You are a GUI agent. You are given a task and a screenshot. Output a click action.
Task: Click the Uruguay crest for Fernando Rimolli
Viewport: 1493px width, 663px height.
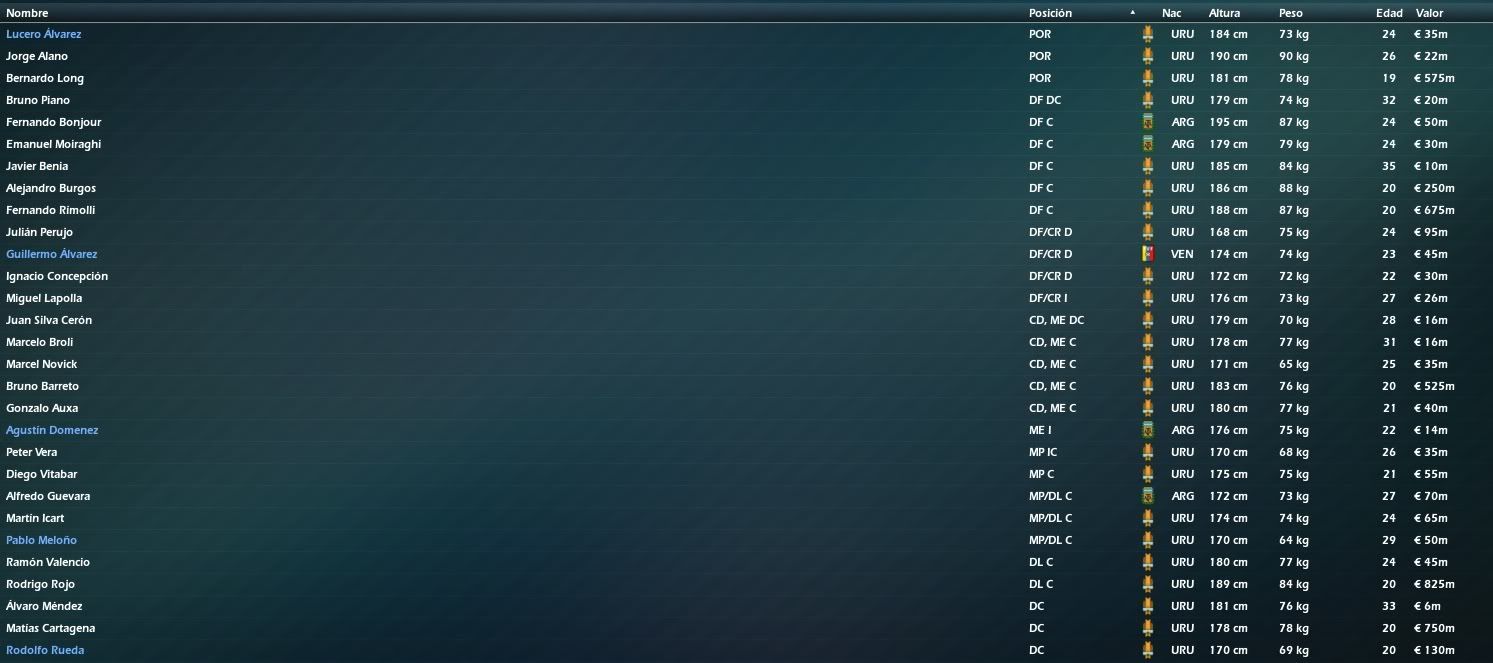[x=1148, y=210]
